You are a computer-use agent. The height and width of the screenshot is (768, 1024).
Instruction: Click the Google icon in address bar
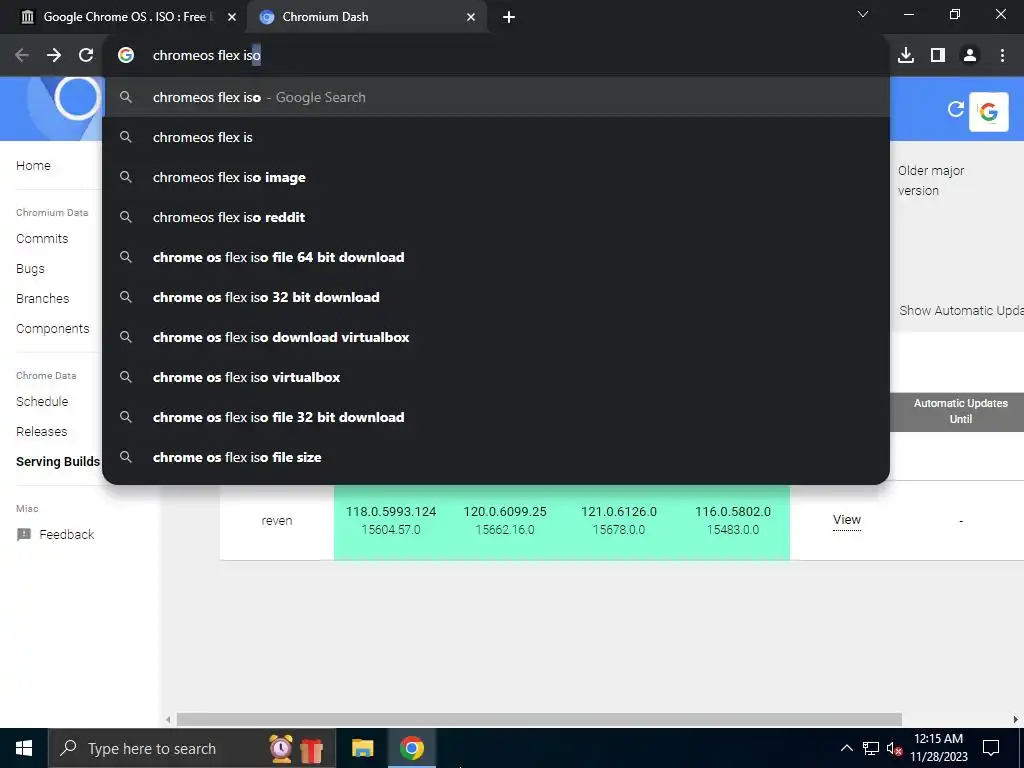[x=126, y=56]
